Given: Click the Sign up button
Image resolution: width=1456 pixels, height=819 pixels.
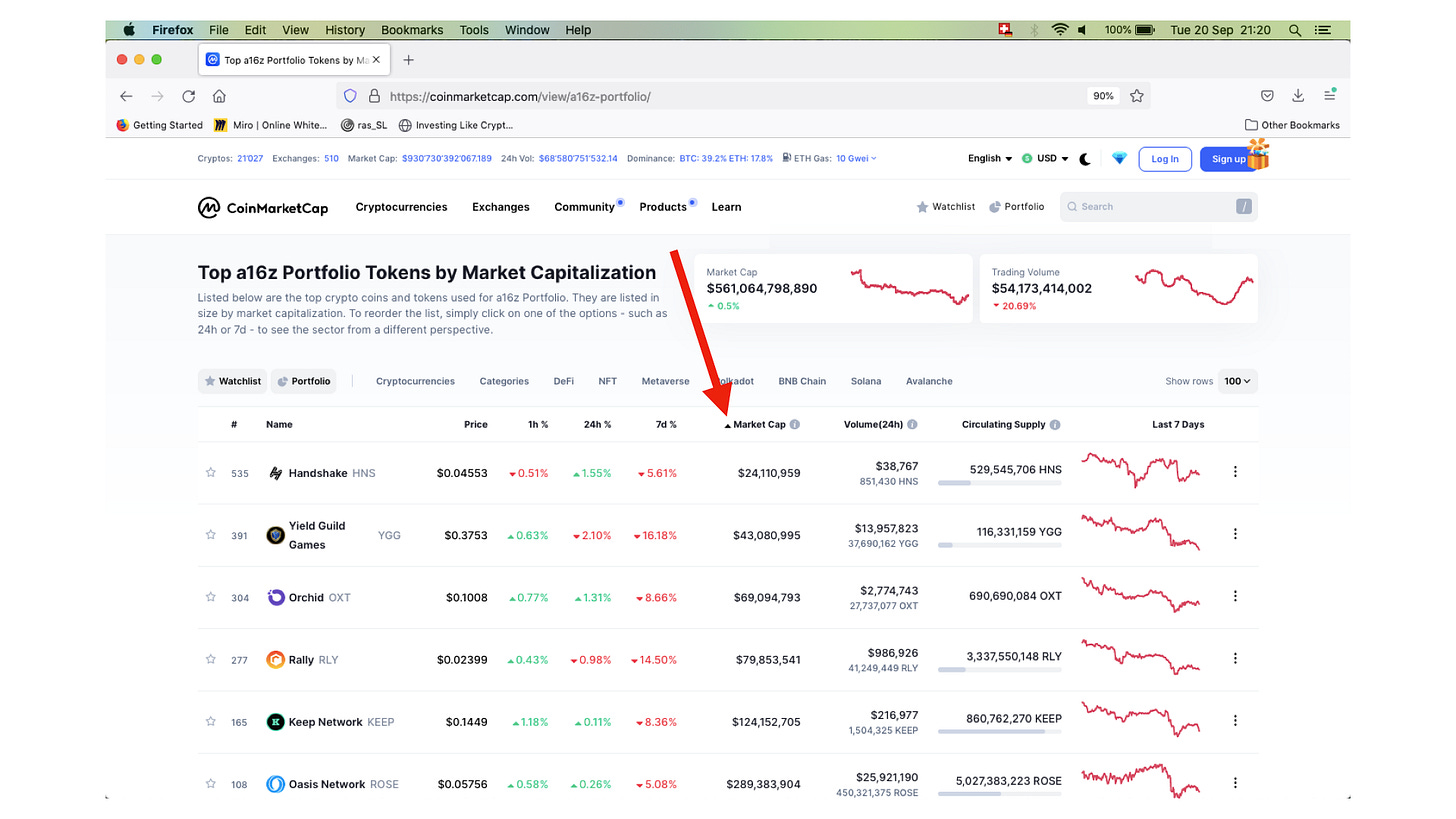Looking at the screenshot, I should [1228, 159].
